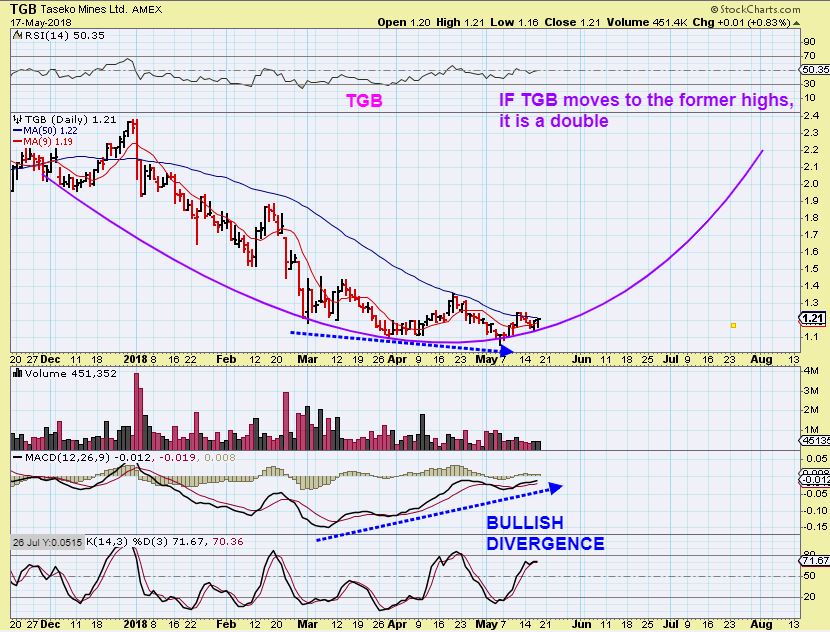Click the Close 1.21 quote value
Screen dimensions: 830x632
[x=572, y=23]
